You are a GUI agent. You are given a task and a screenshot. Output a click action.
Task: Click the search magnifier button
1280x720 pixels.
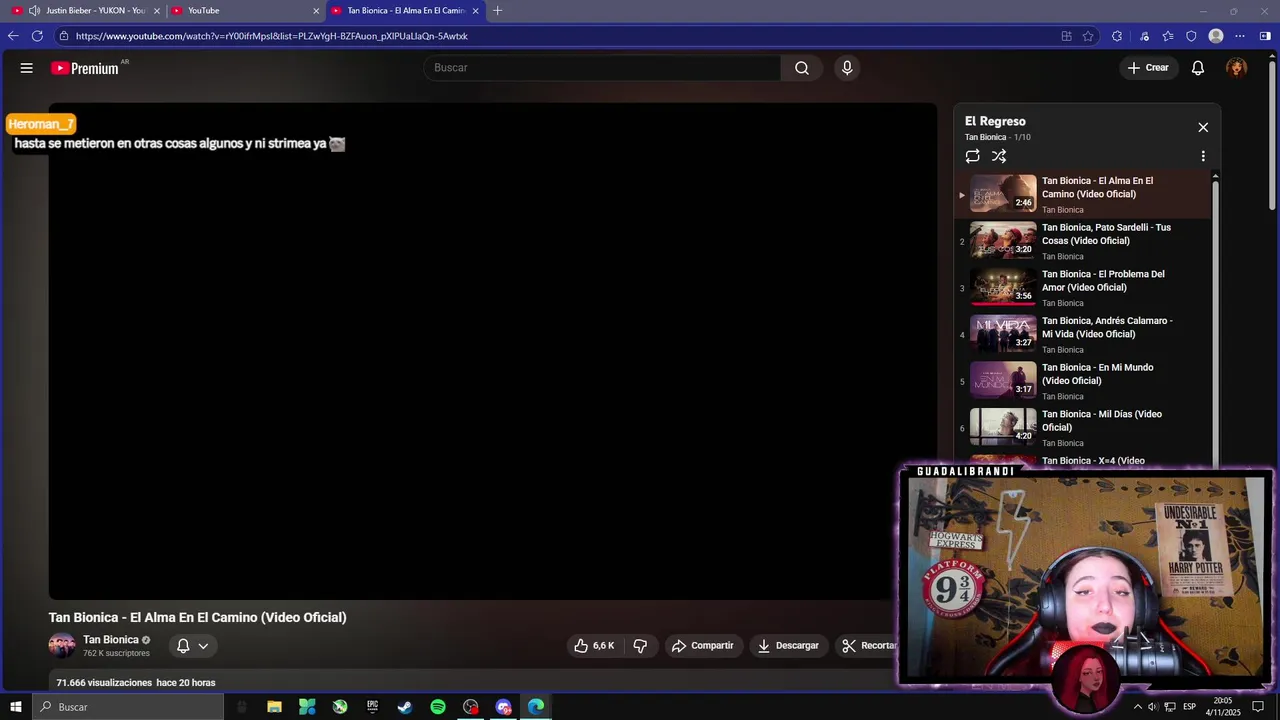pos(802,68)
